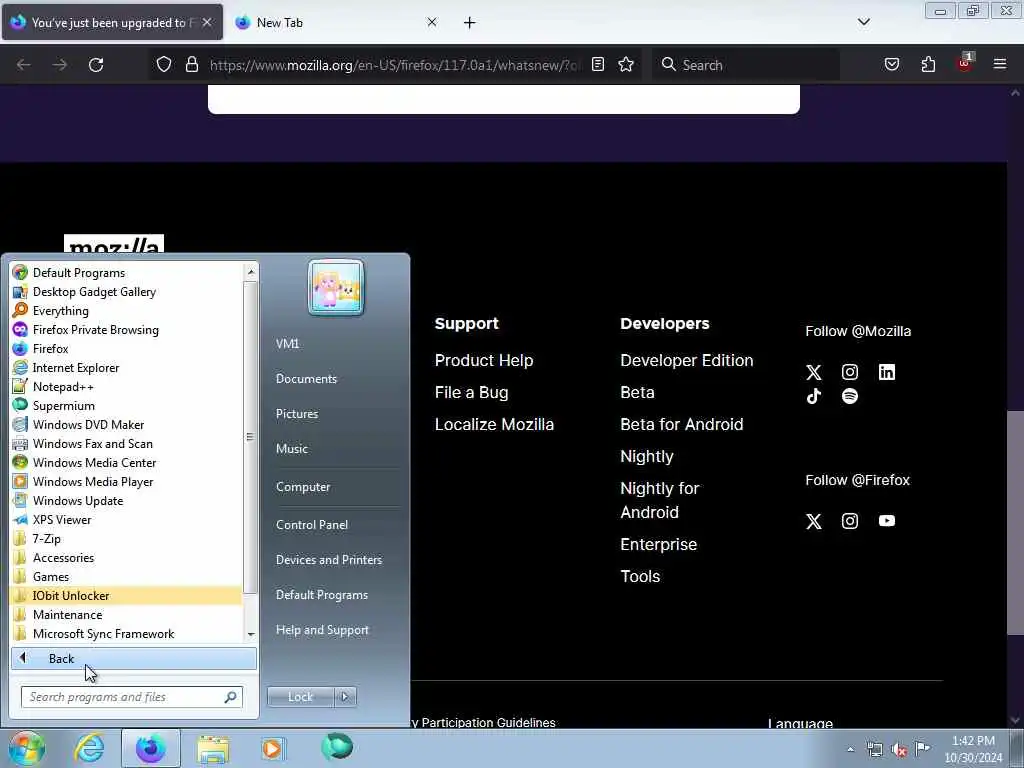Open the Firefox hamburger application menu
The height and width of the screenshot is (768, 1024).
click(x=999, y=64)
